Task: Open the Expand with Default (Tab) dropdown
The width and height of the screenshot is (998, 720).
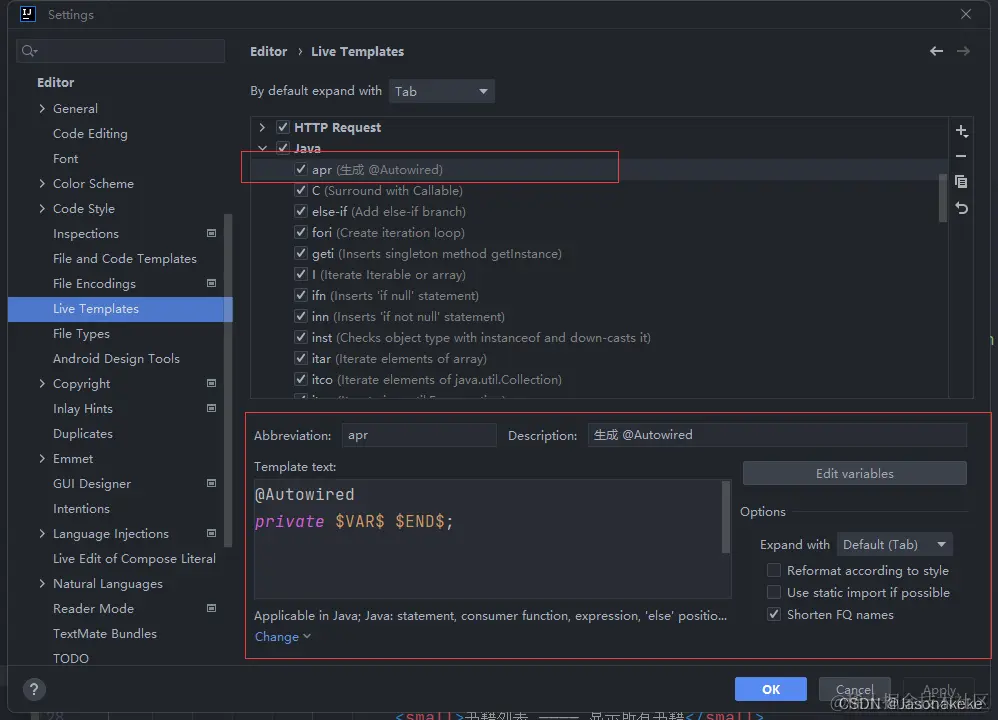Action: pyautogui.click(x=894, y=544)
